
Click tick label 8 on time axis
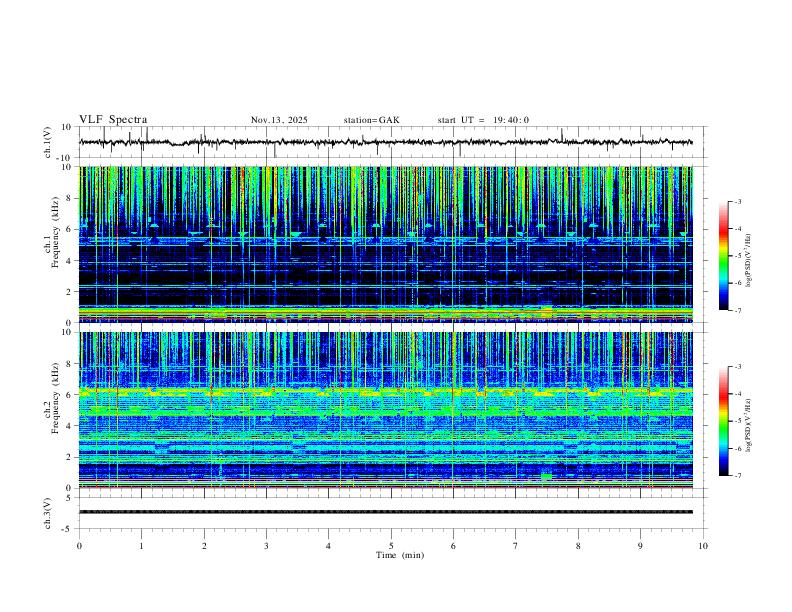click(578, 546)
